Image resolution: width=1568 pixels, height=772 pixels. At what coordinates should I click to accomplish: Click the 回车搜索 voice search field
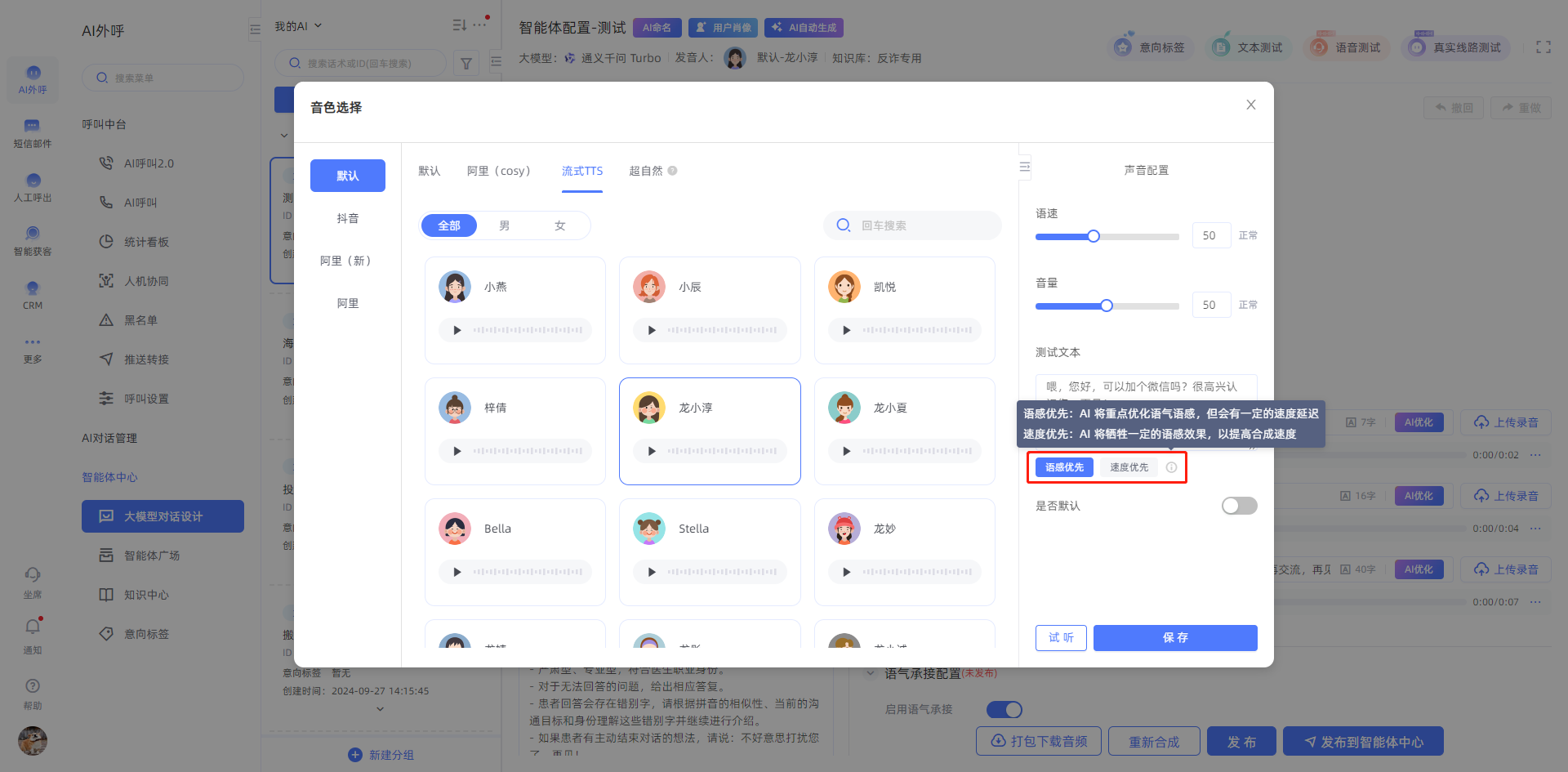pyautogui.click(x=912, y=225)
